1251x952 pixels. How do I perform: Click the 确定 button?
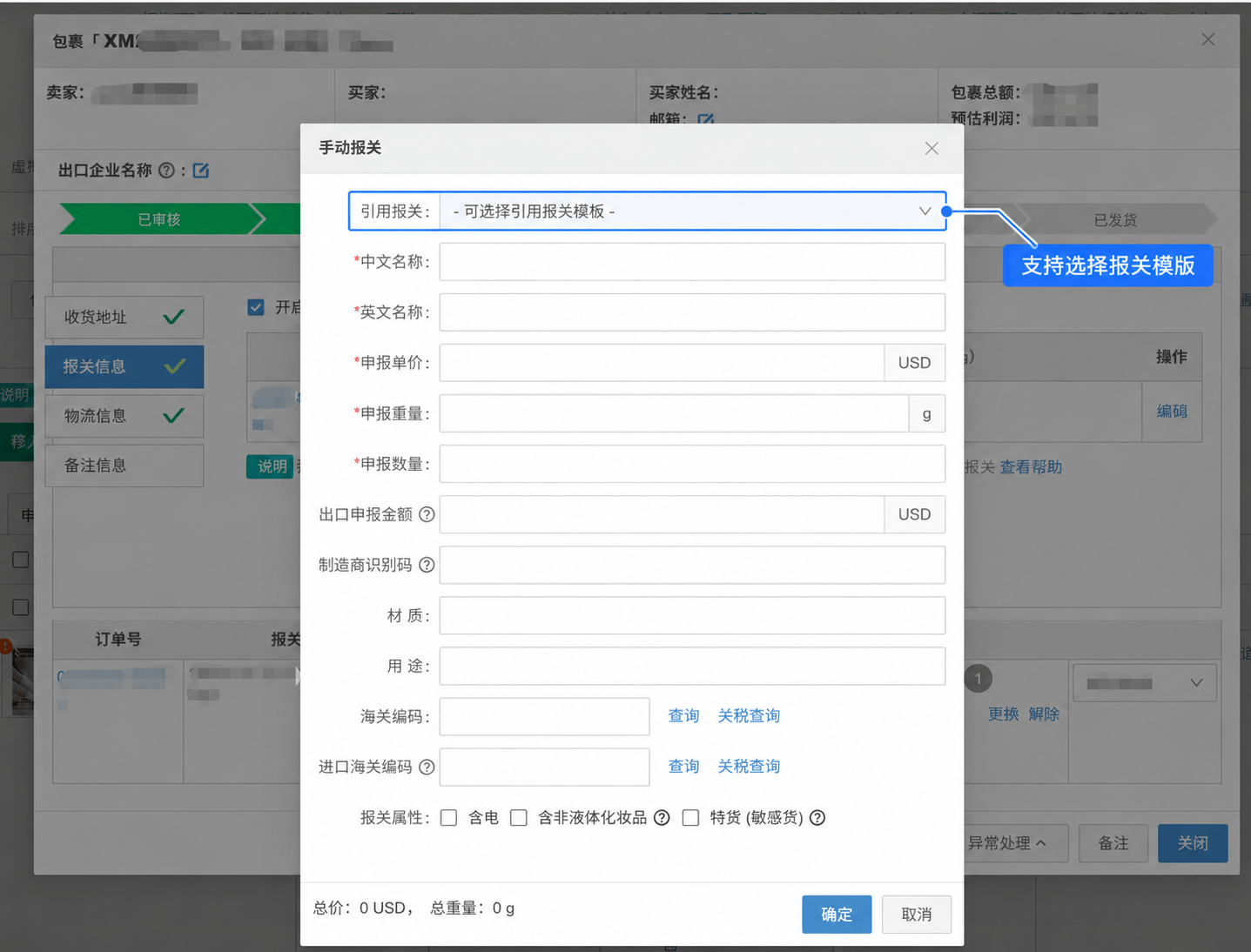(x=837, y=915)
